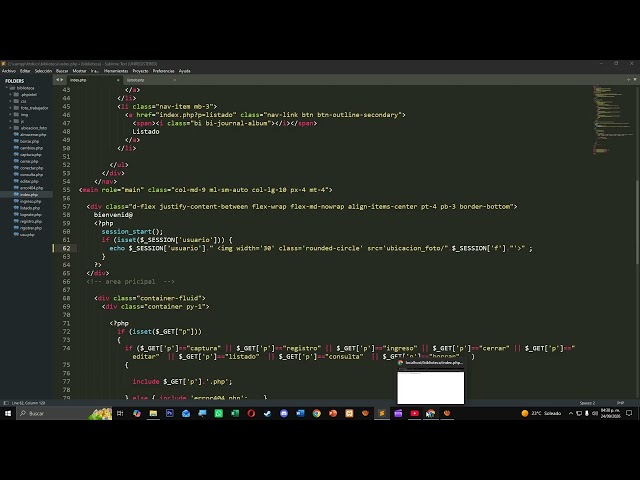Click 'bienvenid@' text on line 58
This screenshot has width=640, height=480.
coord(113,215)
